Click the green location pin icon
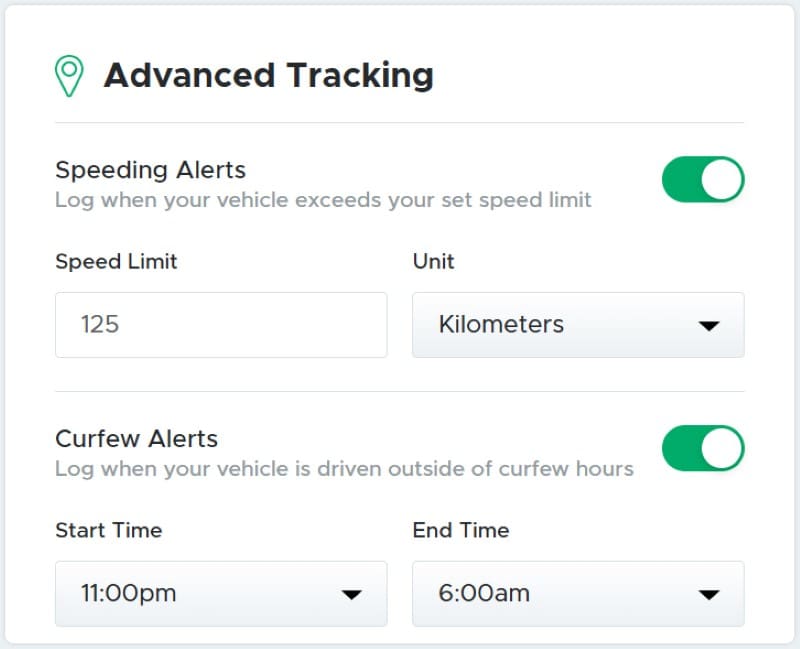This screenshot has height=649, width=800. [69, 76]
